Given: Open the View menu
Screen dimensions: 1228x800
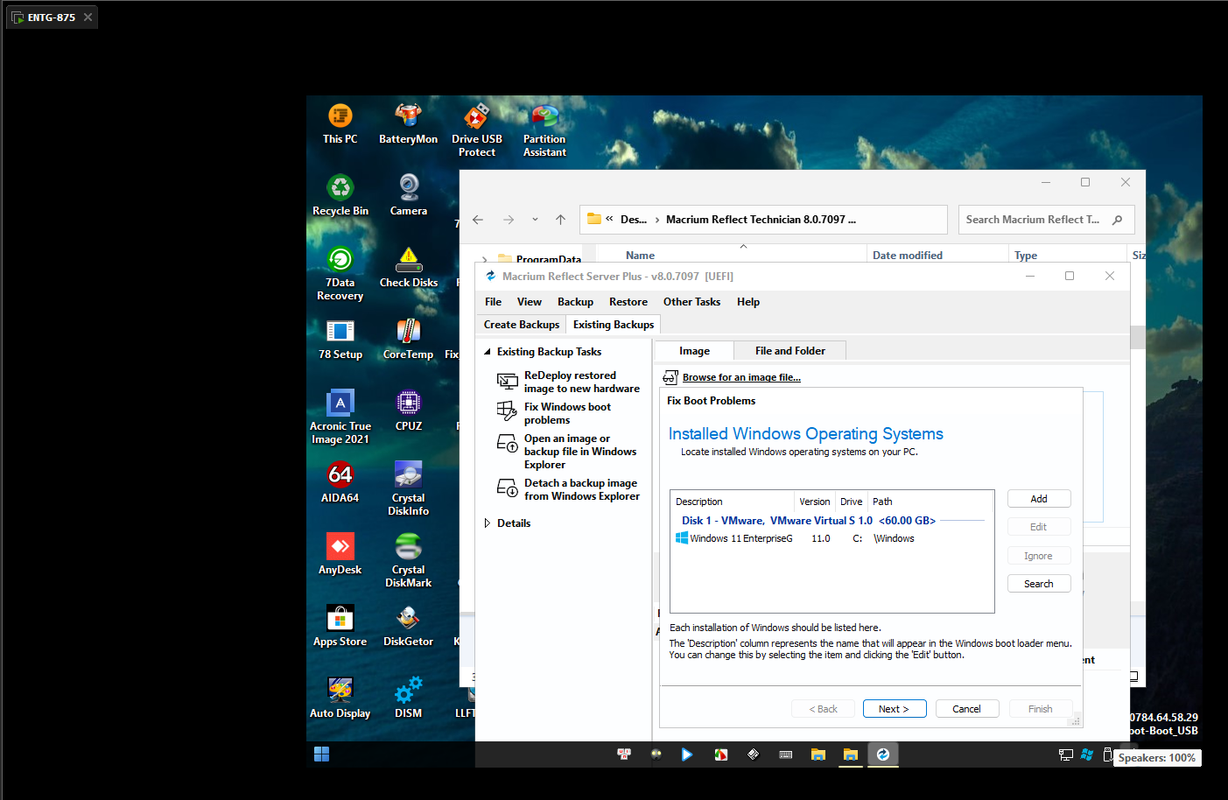Looking at the screenshot, I should coord(529,302).
